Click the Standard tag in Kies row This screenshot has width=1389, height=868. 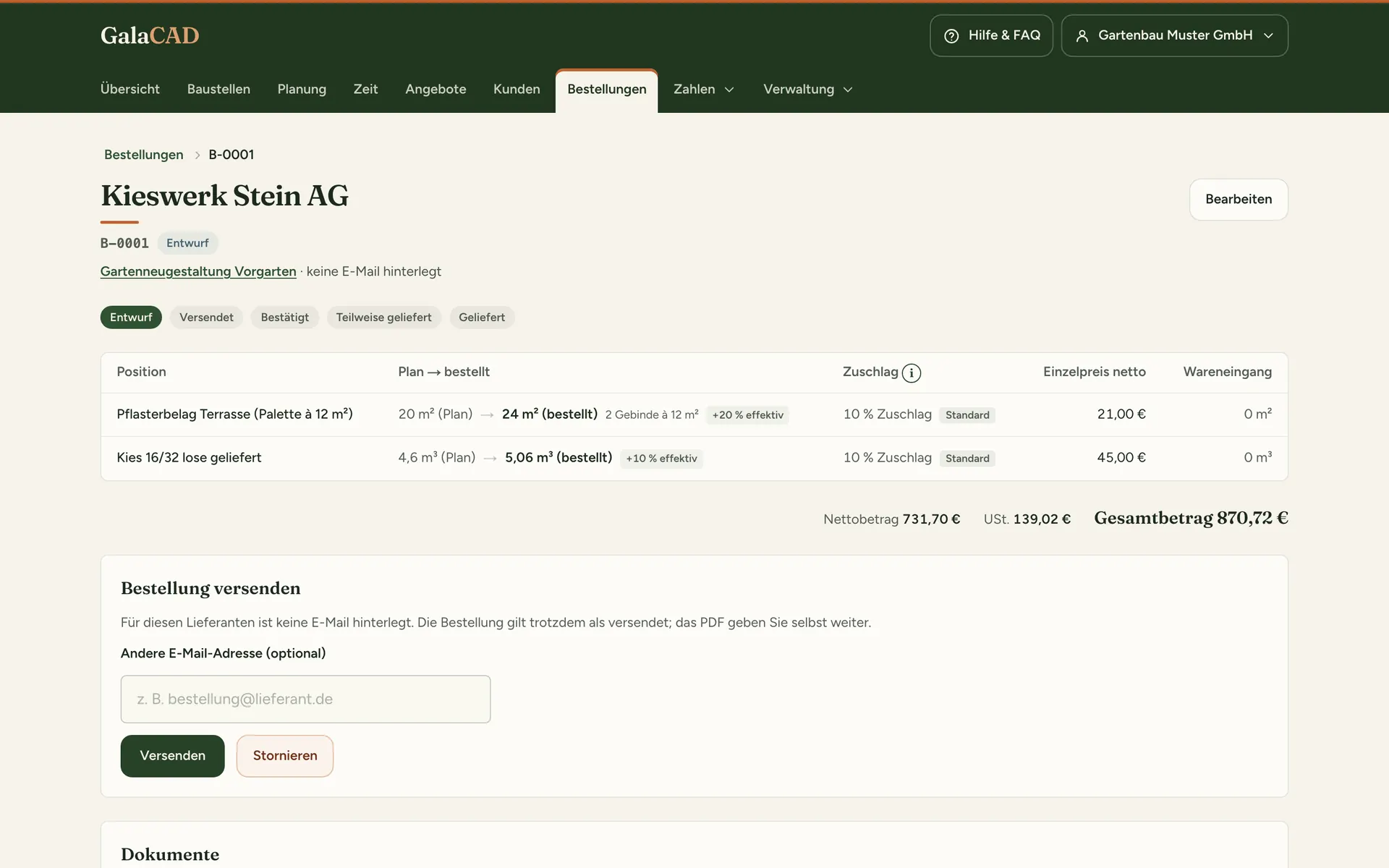[x=967, y=459]
